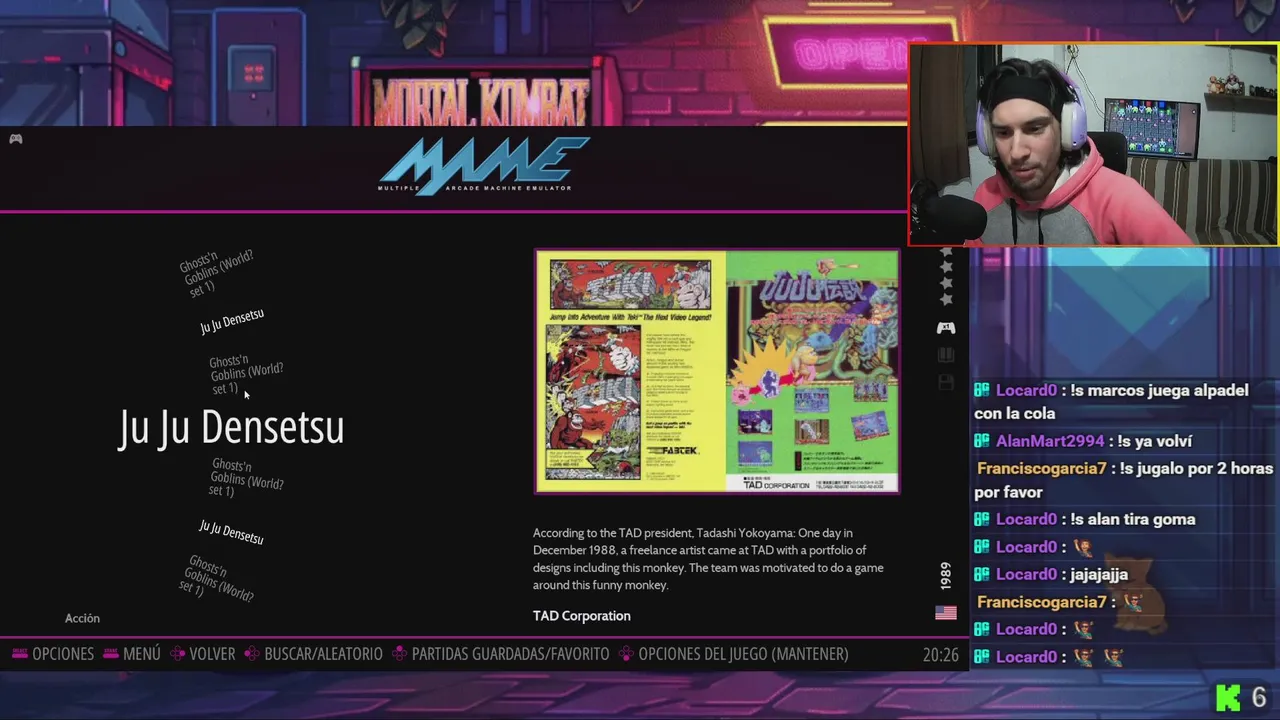Open the Ju Ju Densetsu arcade flyer image
The height and width of the screenshot is (720, 1280).
point(717,371)
